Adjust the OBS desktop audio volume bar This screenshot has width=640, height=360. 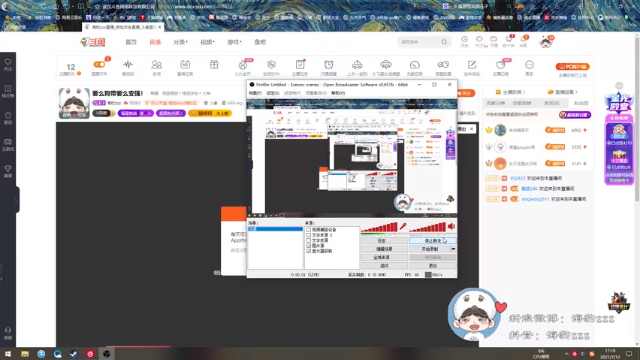click(427, 227)
